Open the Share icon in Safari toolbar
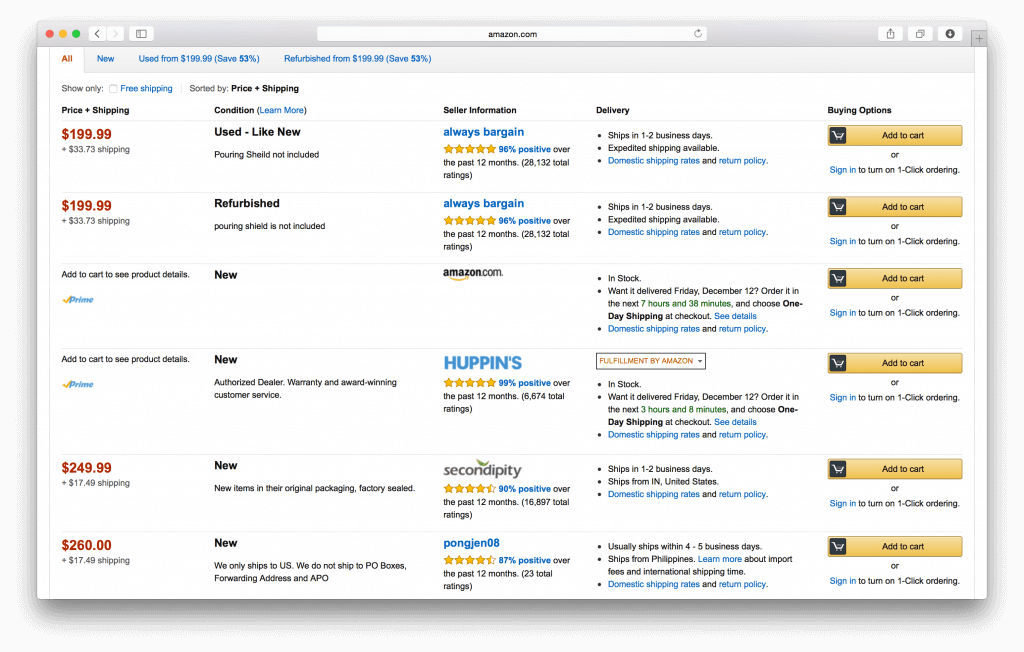This screenshot has width=1024, height=652. (x=890, y=34)
